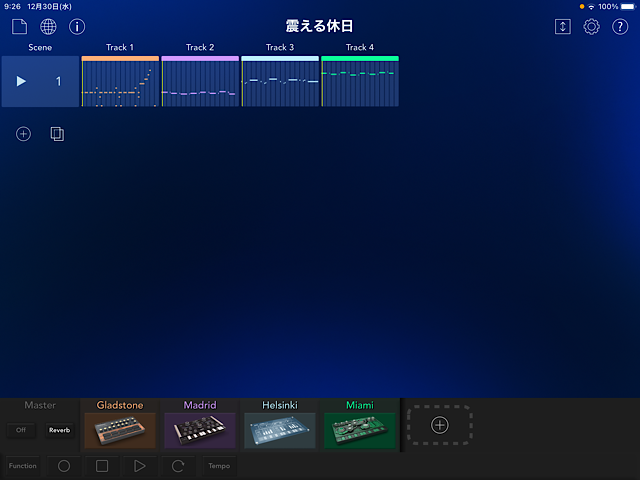Stop playback with the square button
Viewport: 640px width, 480px height.
102,466
